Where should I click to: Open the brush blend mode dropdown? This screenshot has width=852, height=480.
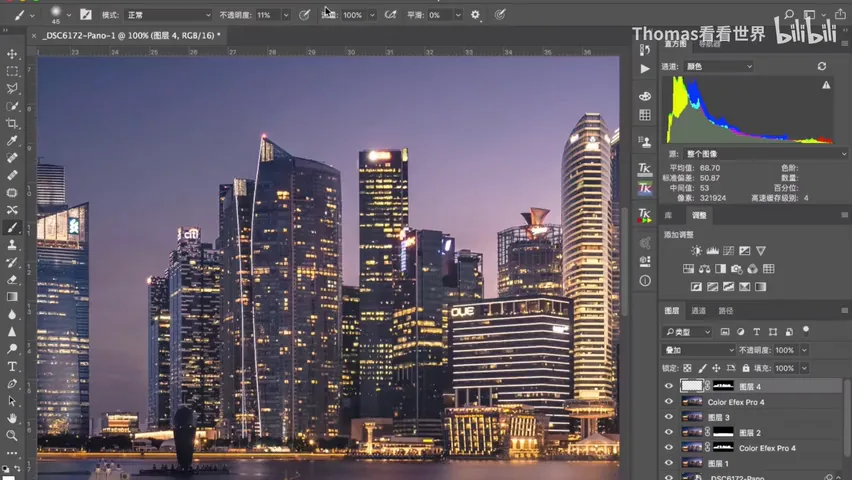(x=168, y=15)
